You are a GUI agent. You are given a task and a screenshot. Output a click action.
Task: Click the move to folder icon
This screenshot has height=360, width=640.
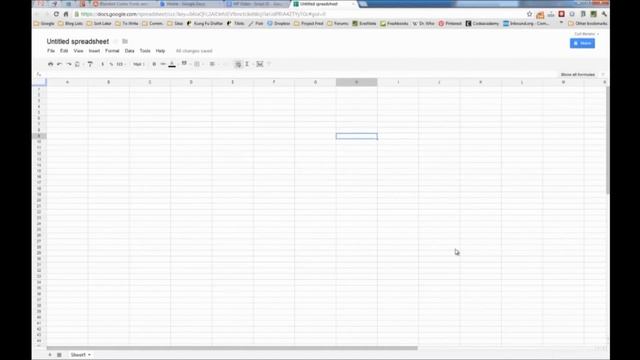tap(125, 42)
